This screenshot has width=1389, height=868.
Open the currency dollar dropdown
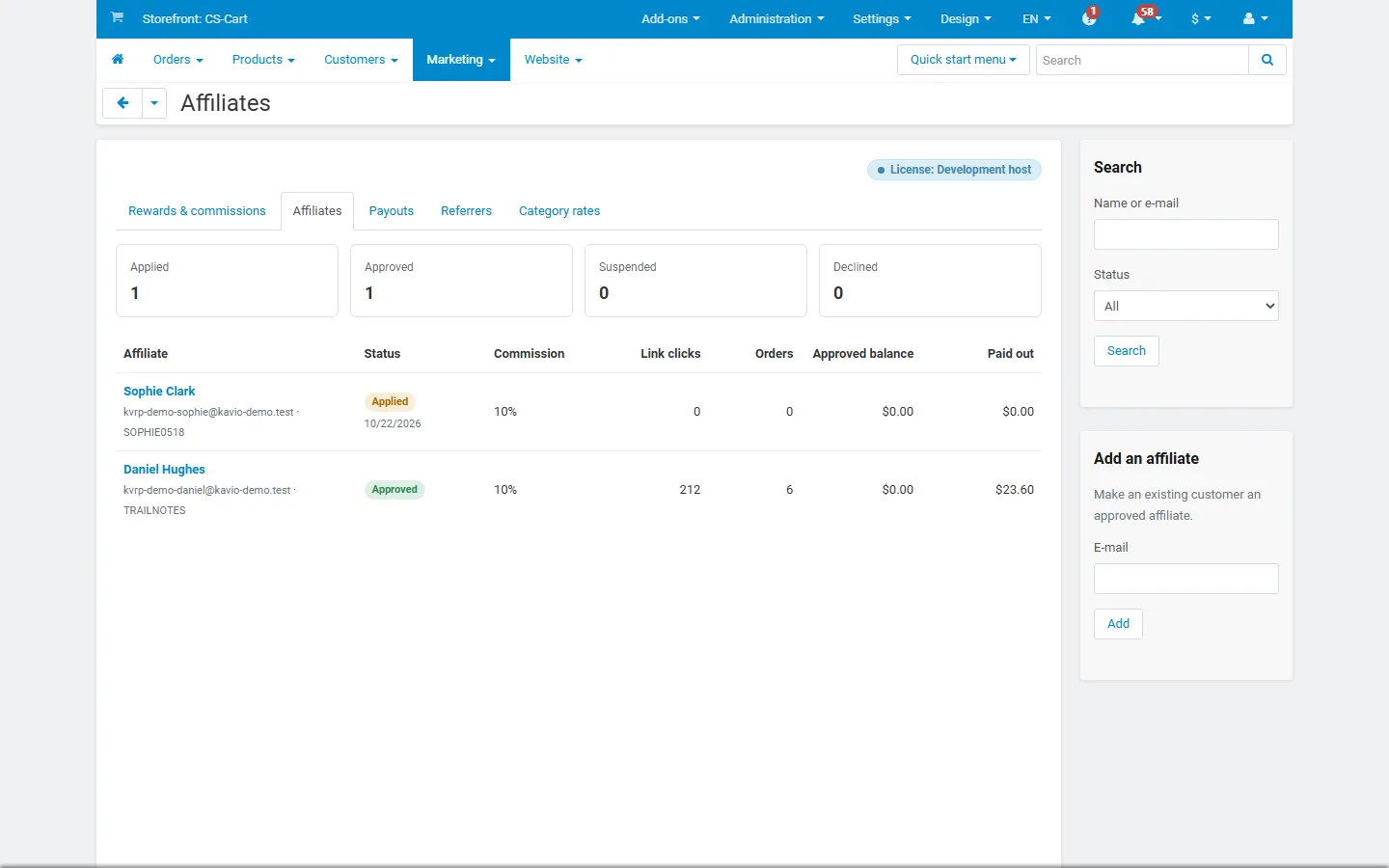[1201, 18]
